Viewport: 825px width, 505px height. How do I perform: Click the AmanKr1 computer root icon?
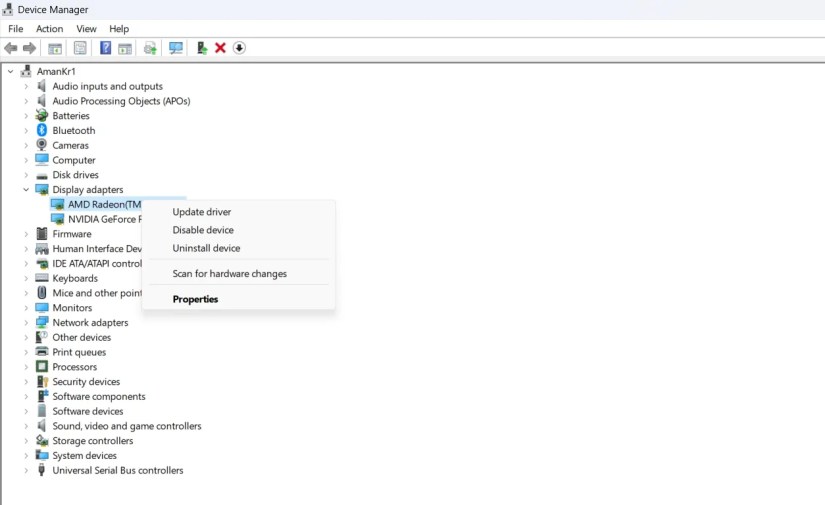coord(25,70)
